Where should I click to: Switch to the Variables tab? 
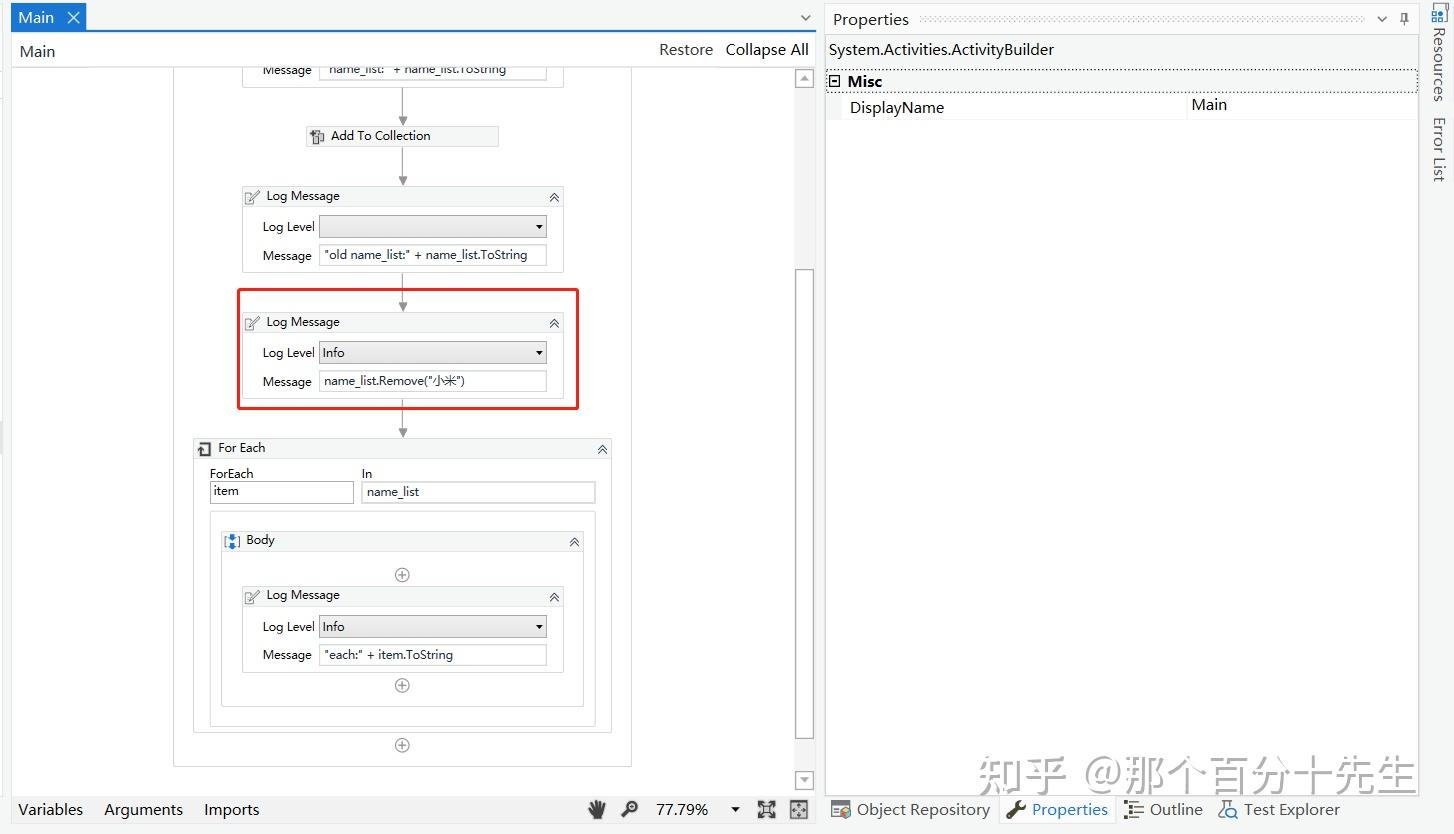click(50, 809)
